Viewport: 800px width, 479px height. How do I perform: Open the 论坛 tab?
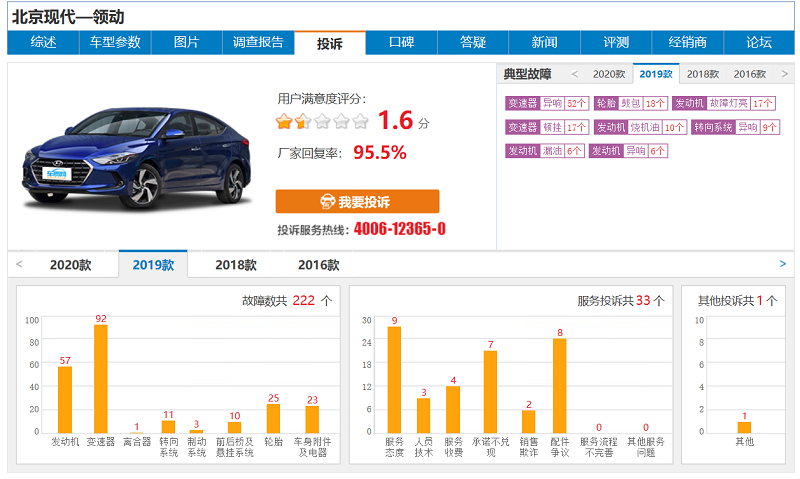coord(759,42)
